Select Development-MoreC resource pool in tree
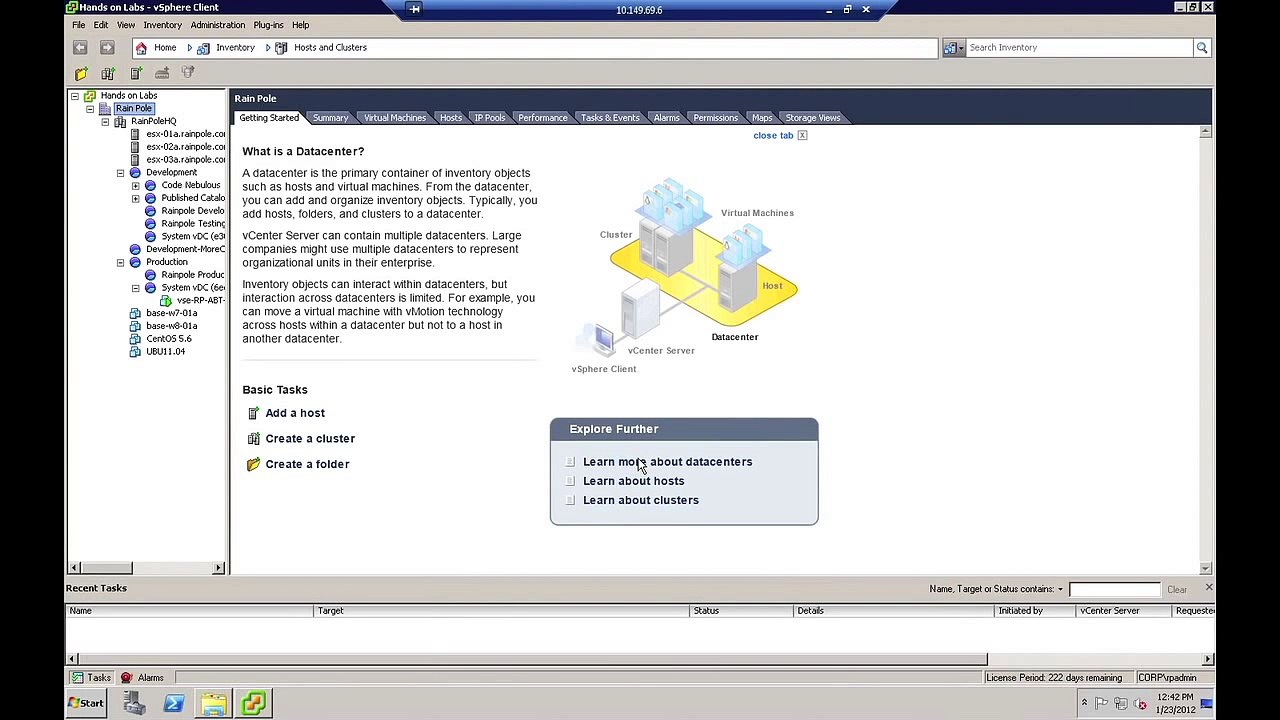Image resolution: width=1280 pixels, height=720 pixels. 185,249
